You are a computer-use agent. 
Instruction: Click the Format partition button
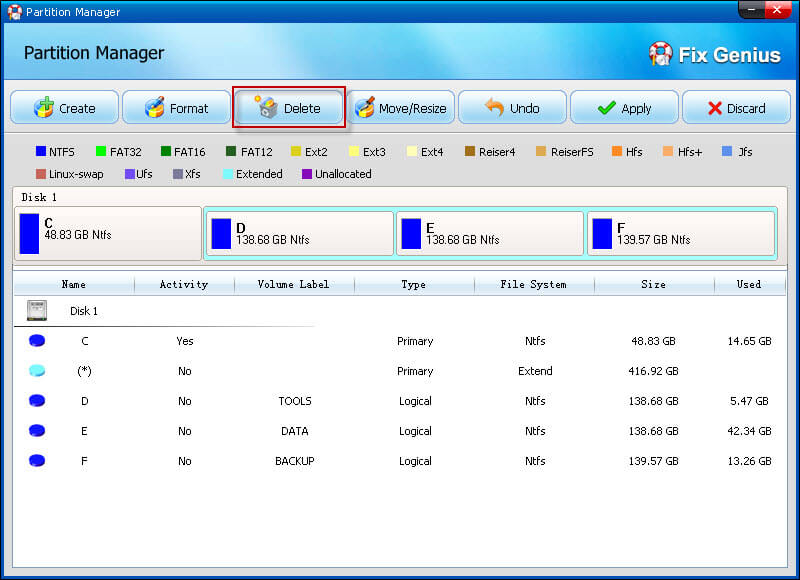[x=177, y=108]
